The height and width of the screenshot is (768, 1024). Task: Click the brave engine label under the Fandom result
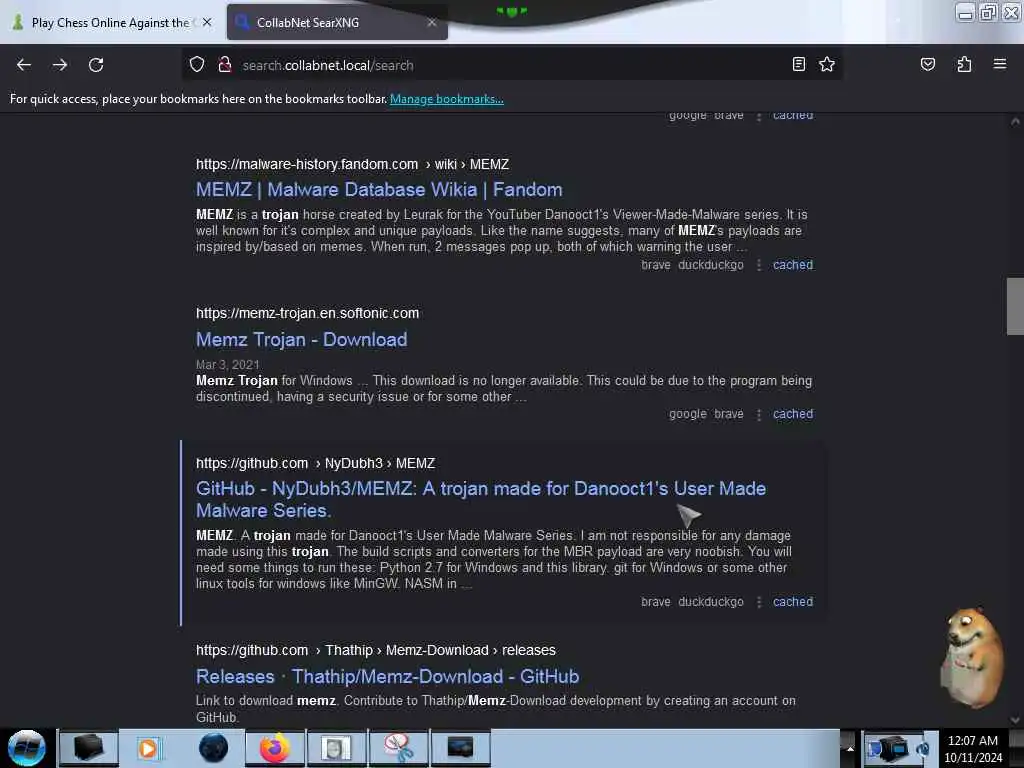click(656, 265)
